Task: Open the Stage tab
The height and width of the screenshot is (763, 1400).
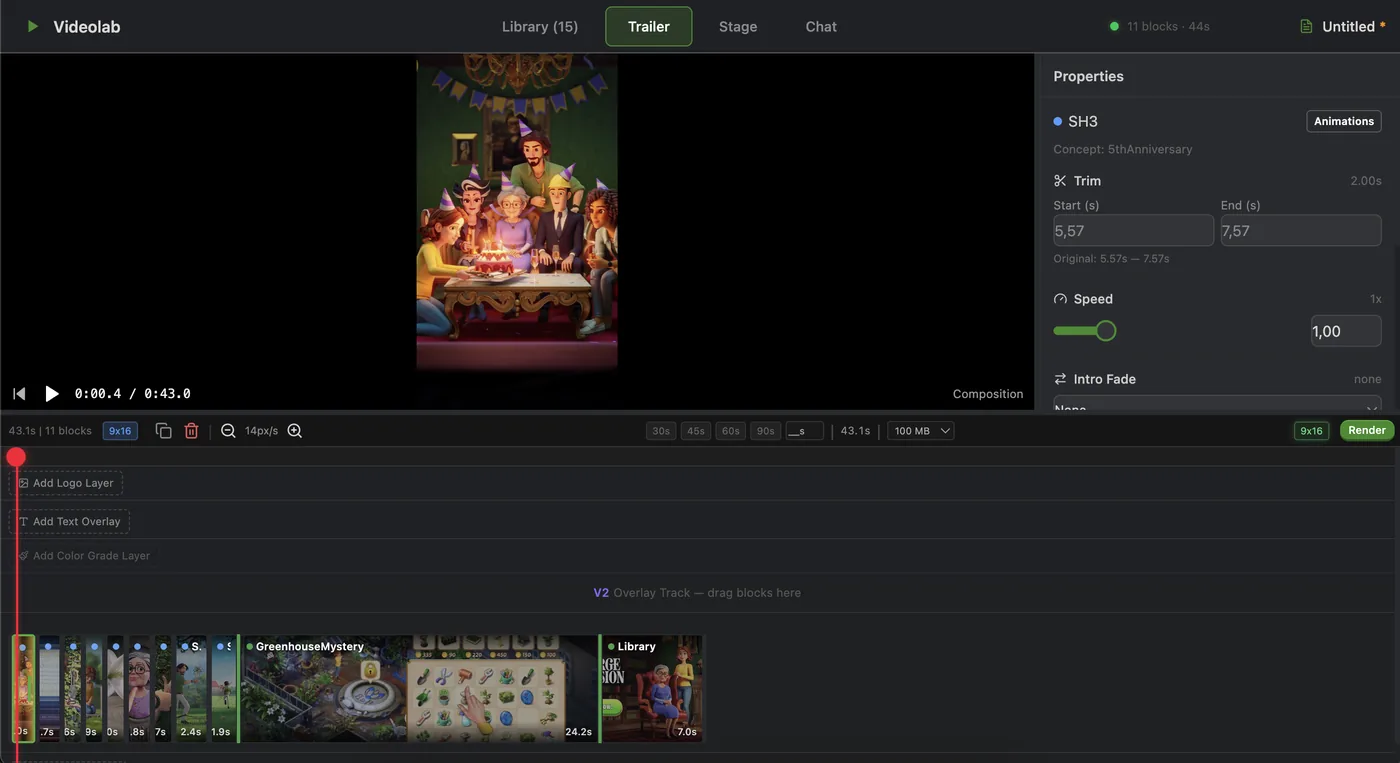Action: tap(738, 27)
